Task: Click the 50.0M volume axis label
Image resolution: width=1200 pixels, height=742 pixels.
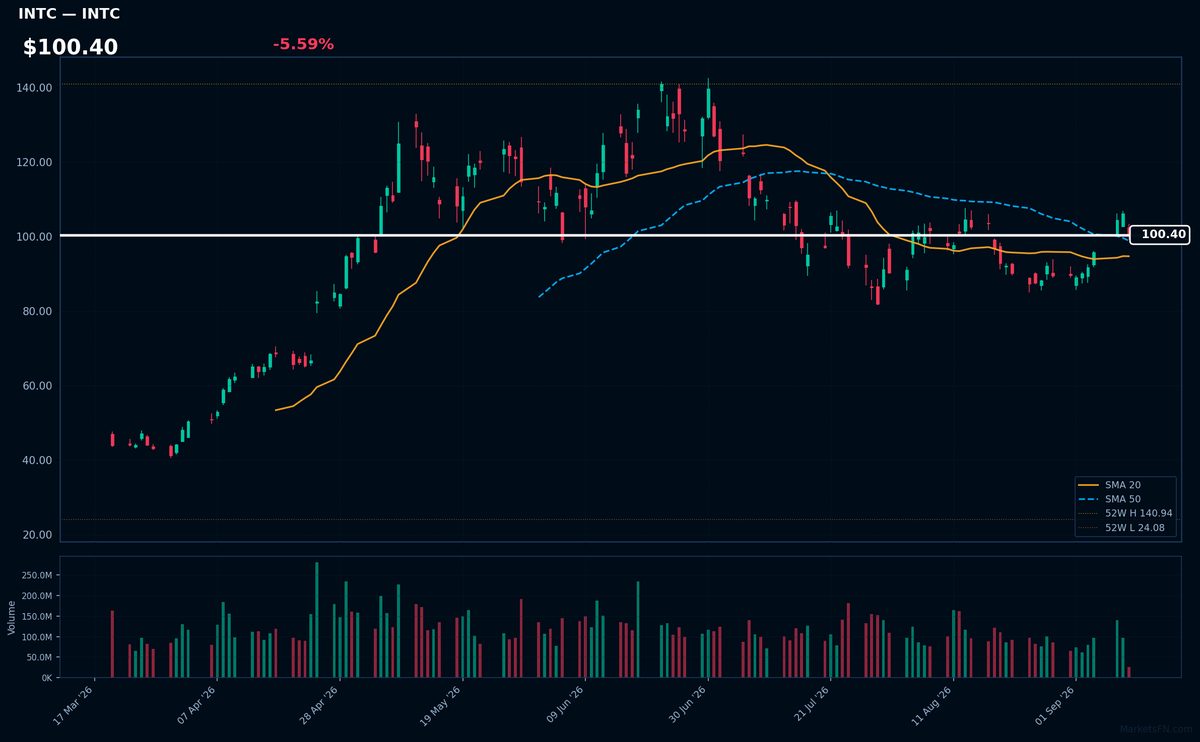Action: pyautogui.click(x=40, y=657)
